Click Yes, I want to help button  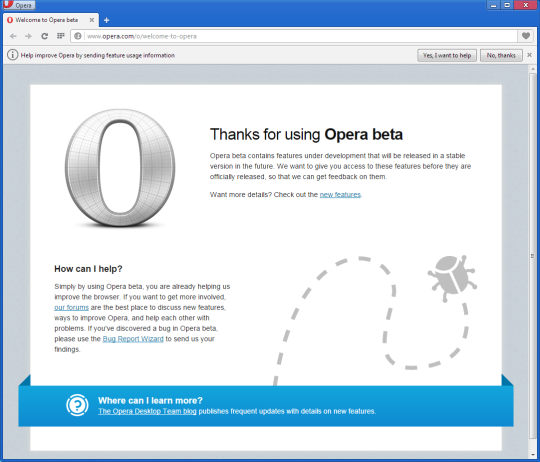coord(447,55)
